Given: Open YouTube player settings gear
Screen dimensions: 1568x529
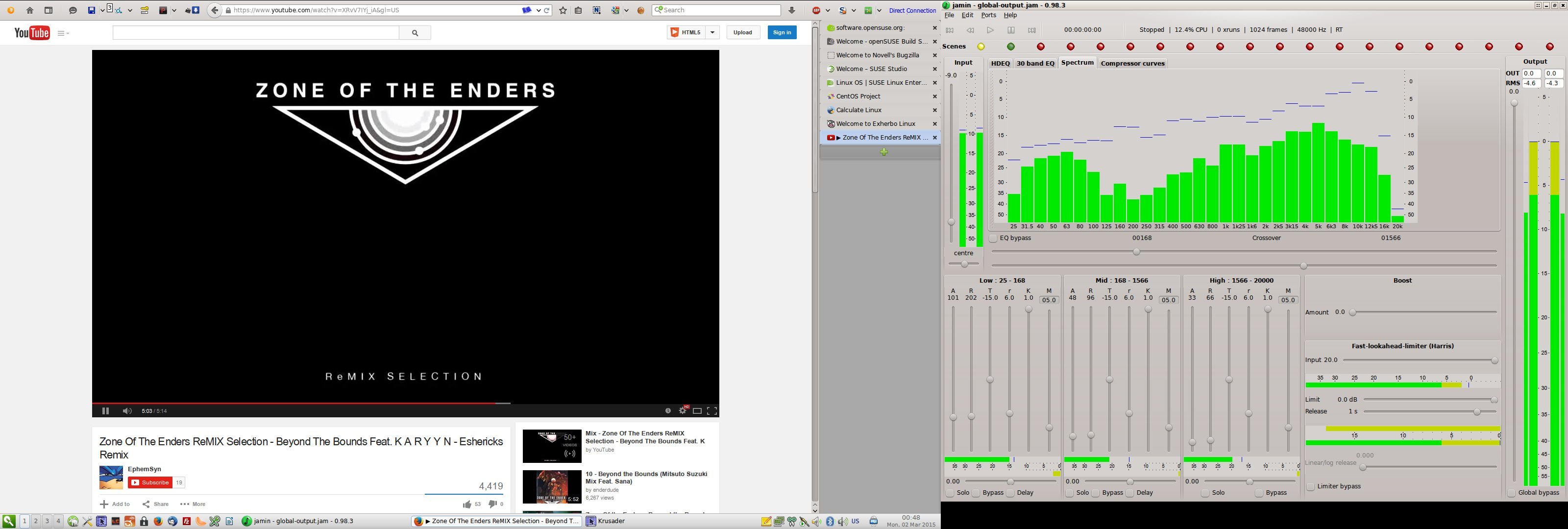Looking at the screenshot, I should click(683, 411).
